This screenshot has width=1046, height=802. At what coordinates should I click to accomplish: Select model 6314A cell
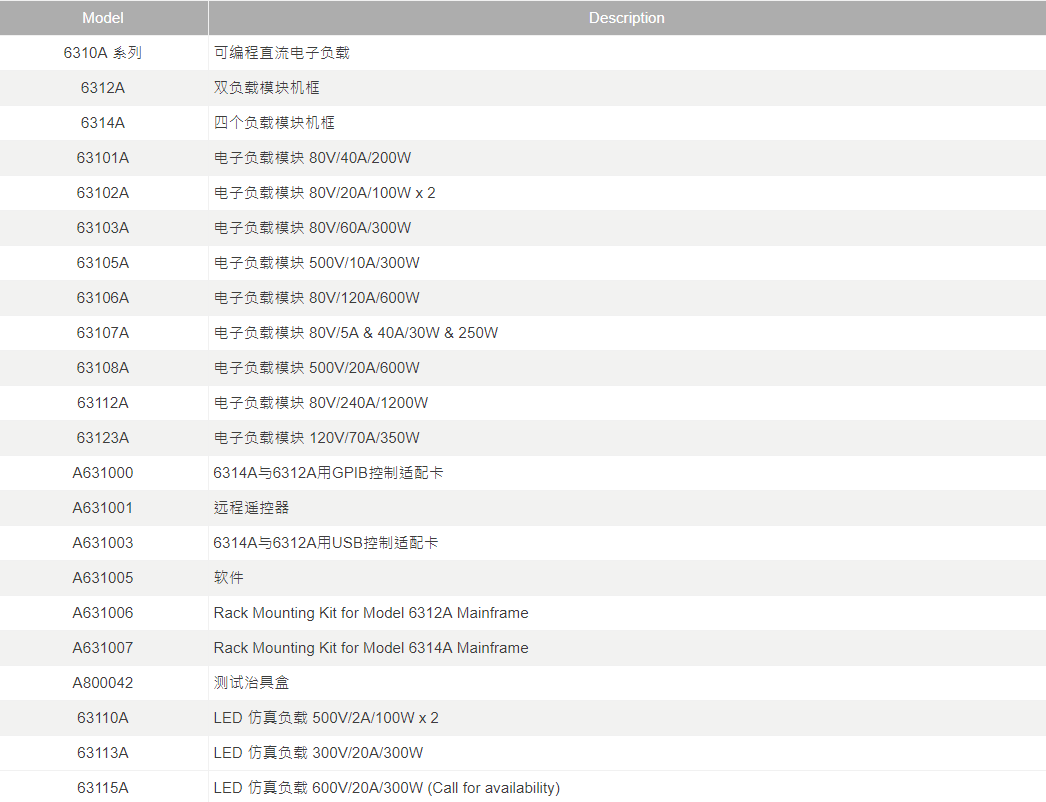tap(103, 123)
